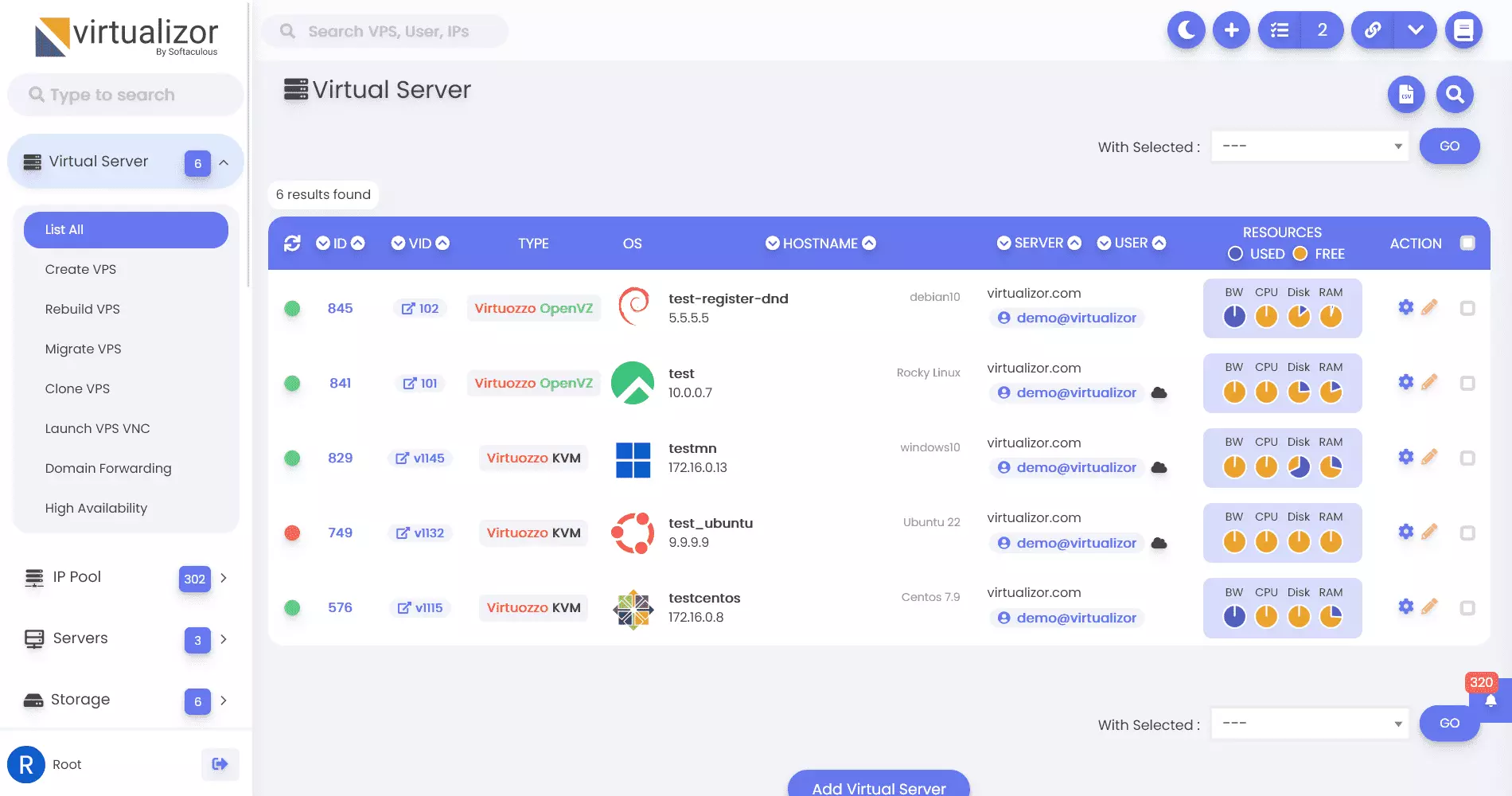
Task: Open manage gear for VPS 576
Action: coord(1406,607)
